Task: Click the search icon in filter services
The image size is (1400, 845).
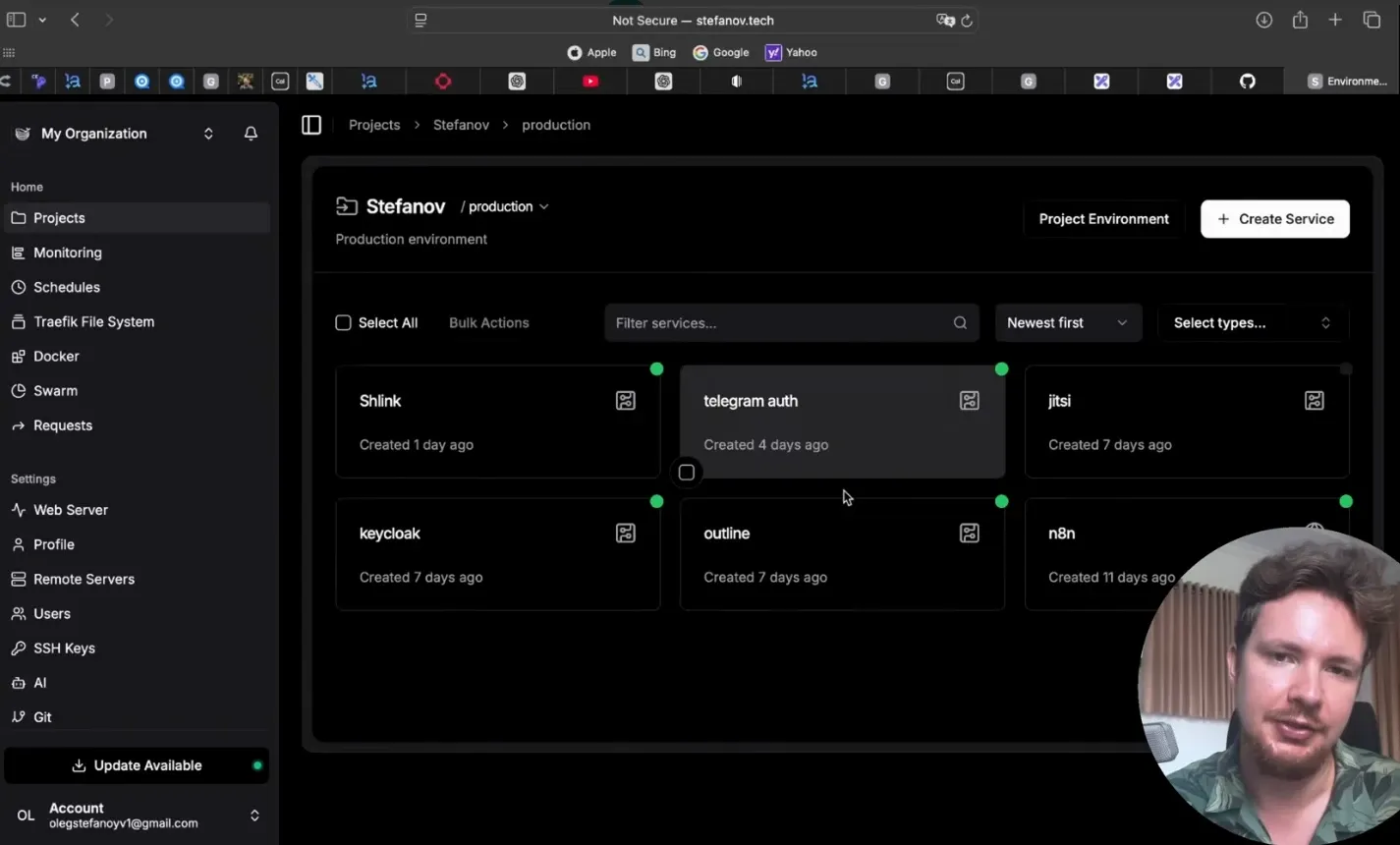Action: coord(960,323)
